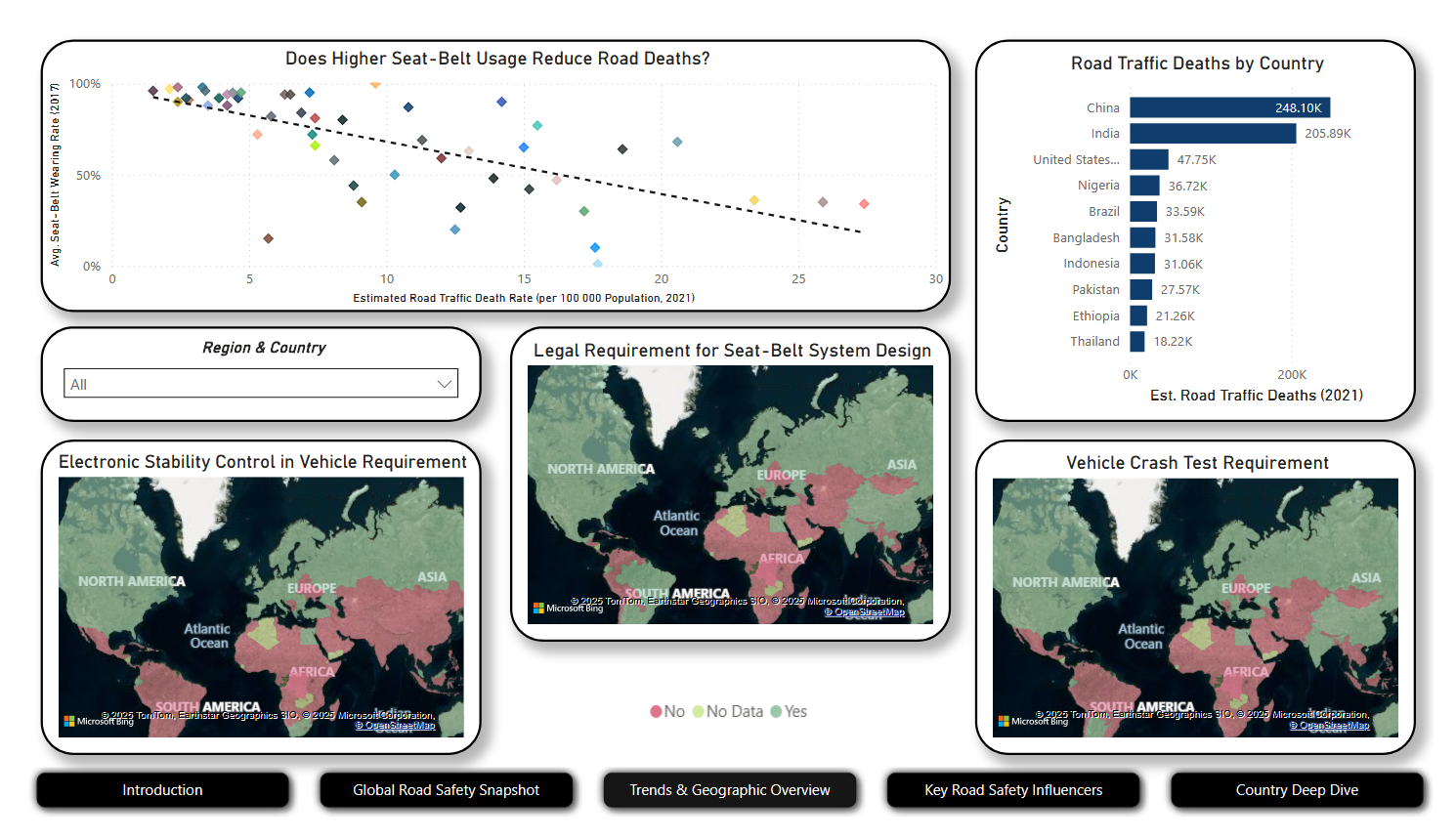This screenshot has height=840, width=1456.
Task: Go to Global Road Safety Snapshot
Action: point(447,790)
